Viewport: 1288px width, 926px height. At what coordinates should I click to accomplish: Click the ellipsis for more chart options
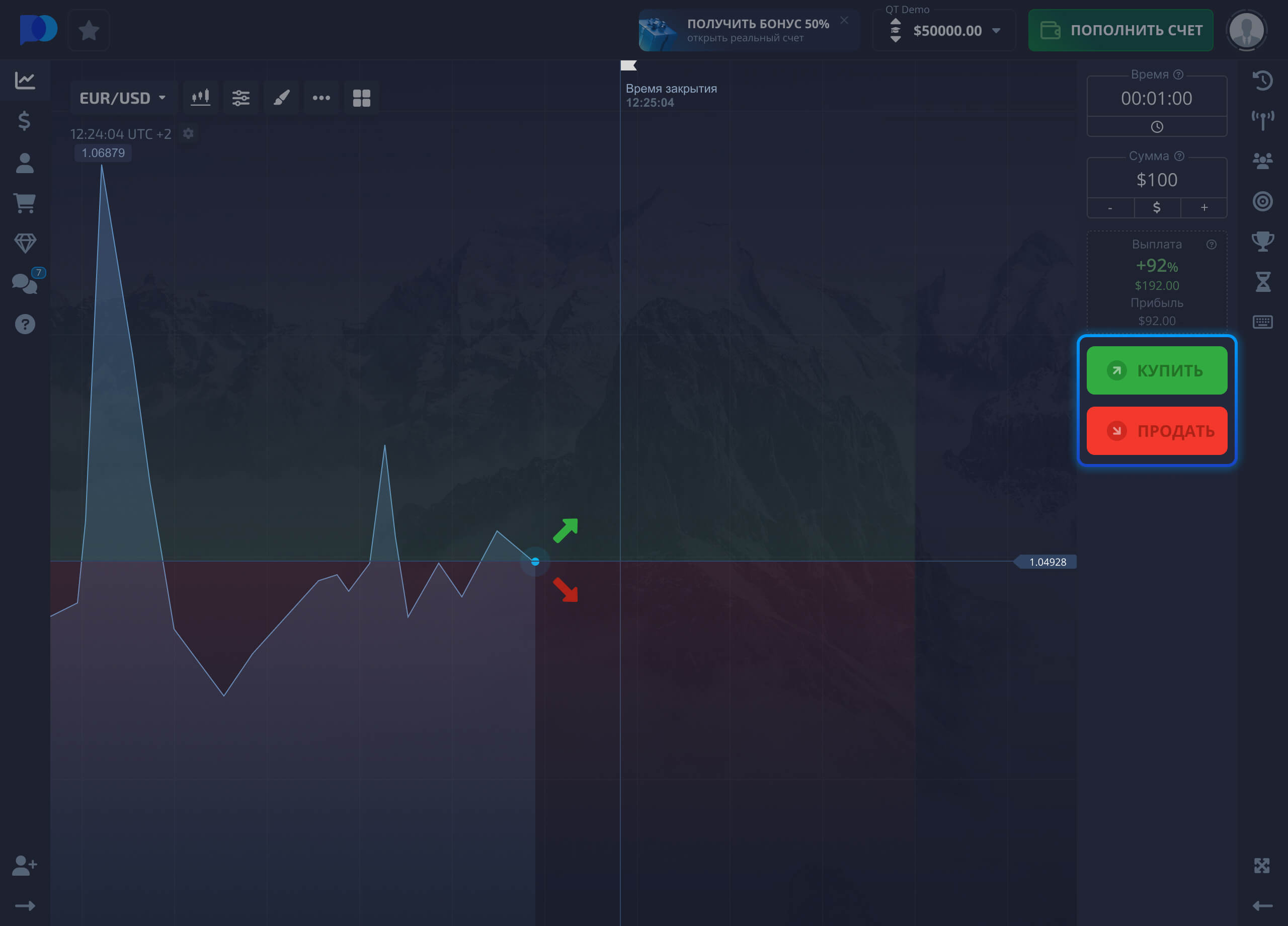[321, 97]
